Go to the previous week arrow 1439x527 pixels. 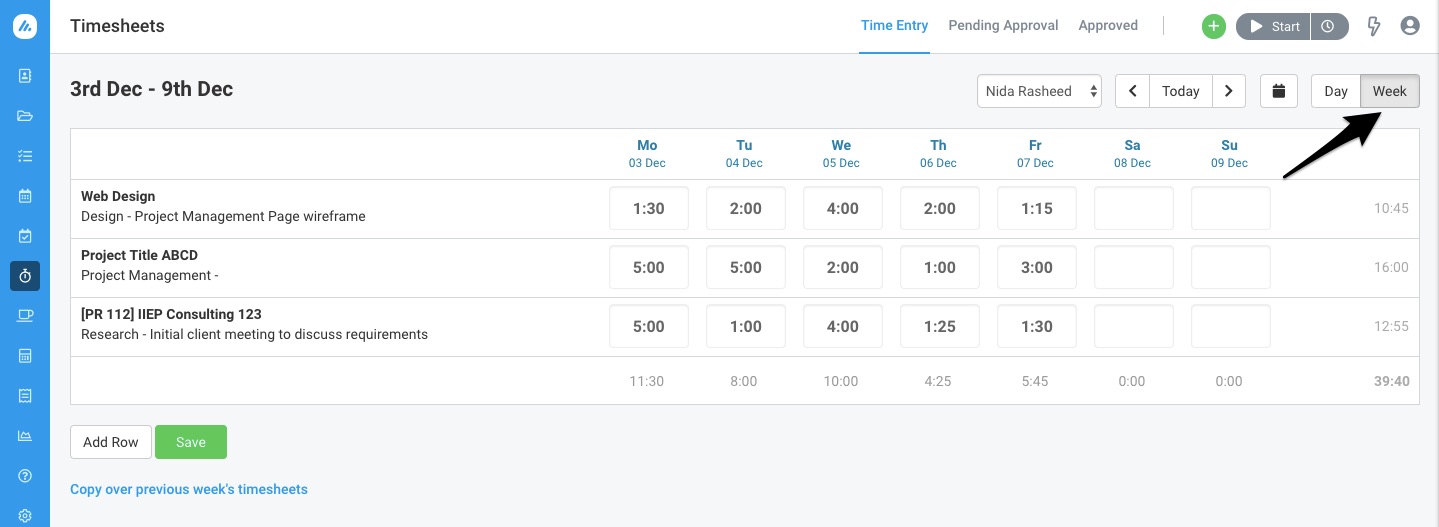point(1132,91)
